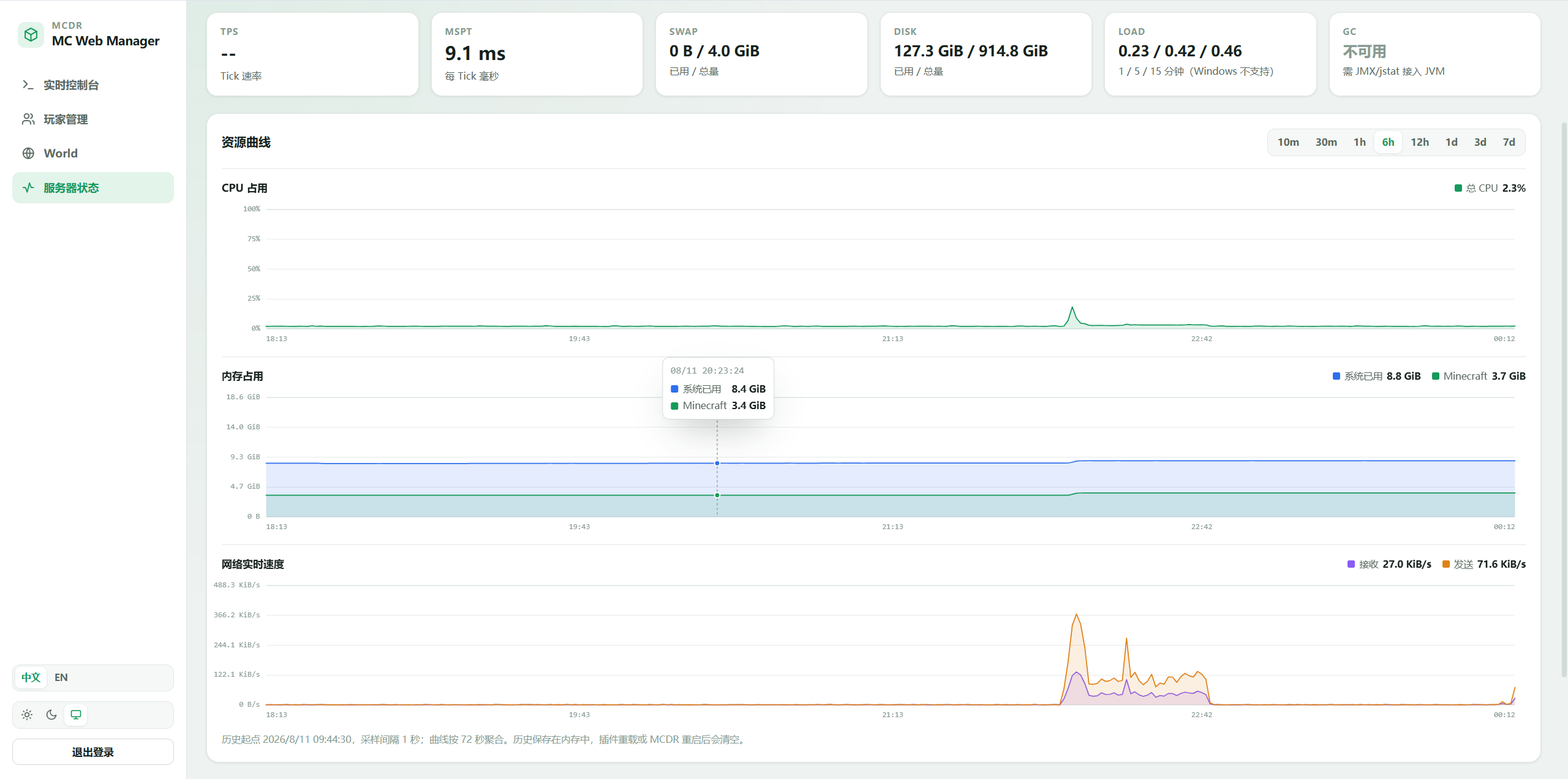Click the CPU 占用 chart title
This screenshot has width=1568, height=779.
[x=244, y=188]
